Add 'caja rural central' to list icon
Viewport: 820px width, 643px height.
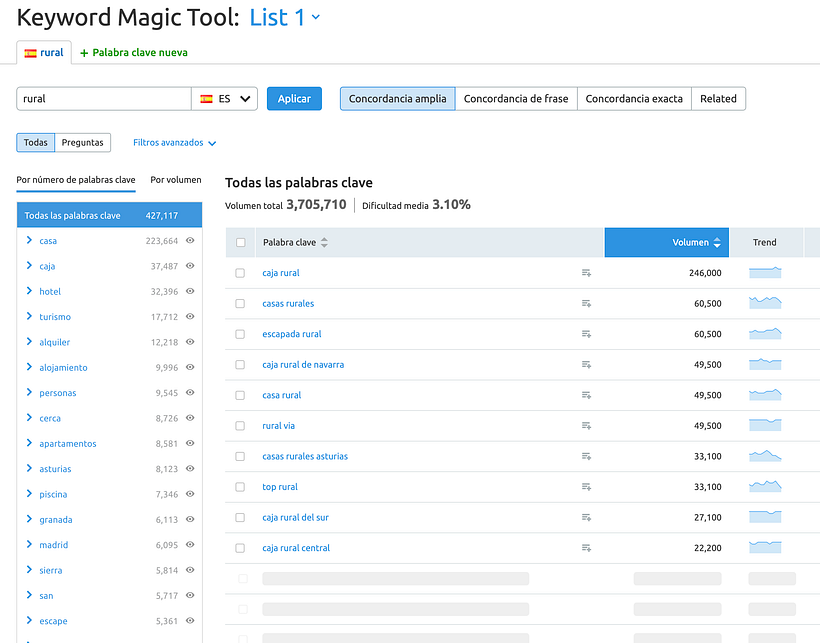(x=586, y=548)
